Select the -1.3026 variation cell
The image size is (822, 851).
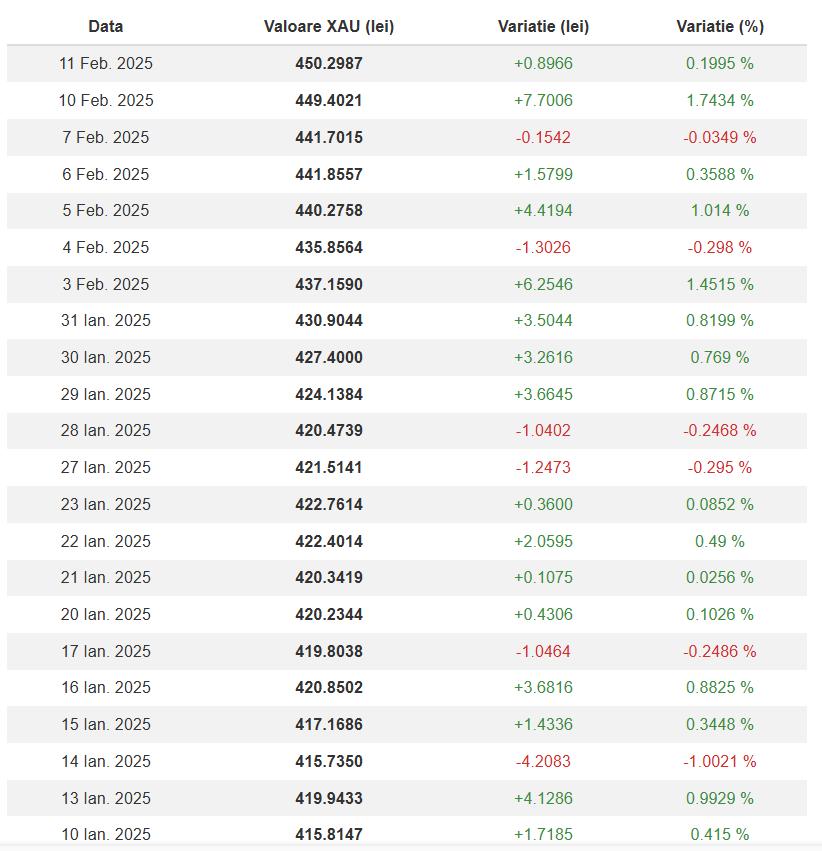click(543, 247)
